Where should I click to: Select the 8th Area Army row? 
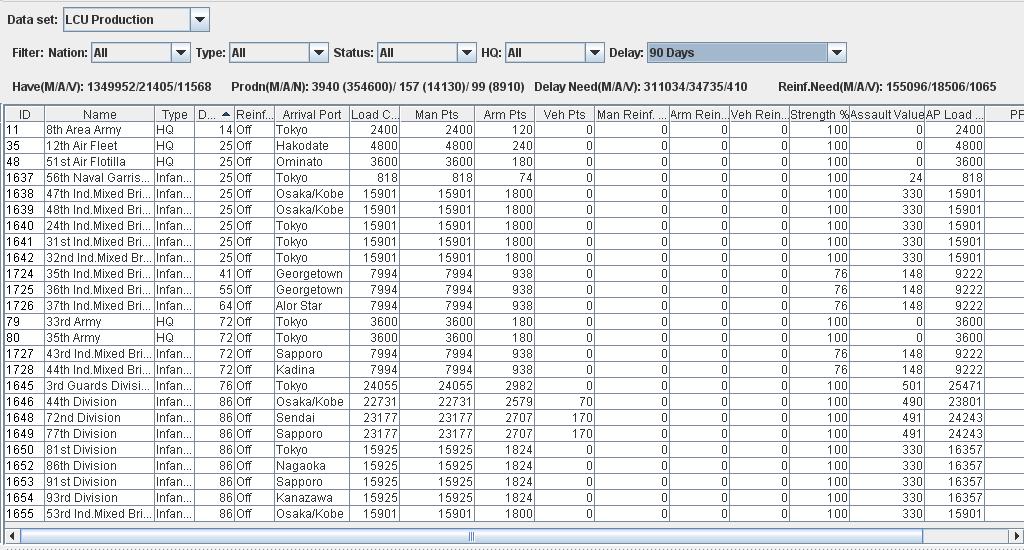click(x=514, y=130)
